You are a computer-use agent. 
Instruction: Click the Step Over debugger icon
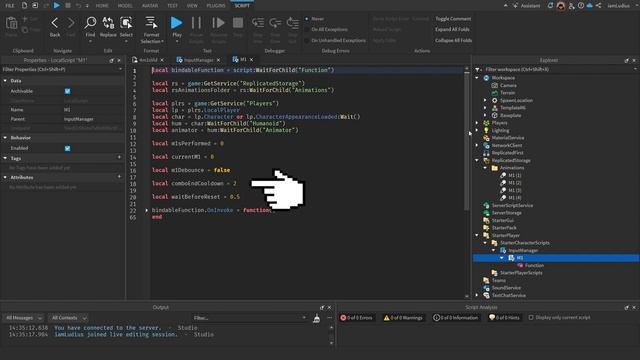click(275, 22)
